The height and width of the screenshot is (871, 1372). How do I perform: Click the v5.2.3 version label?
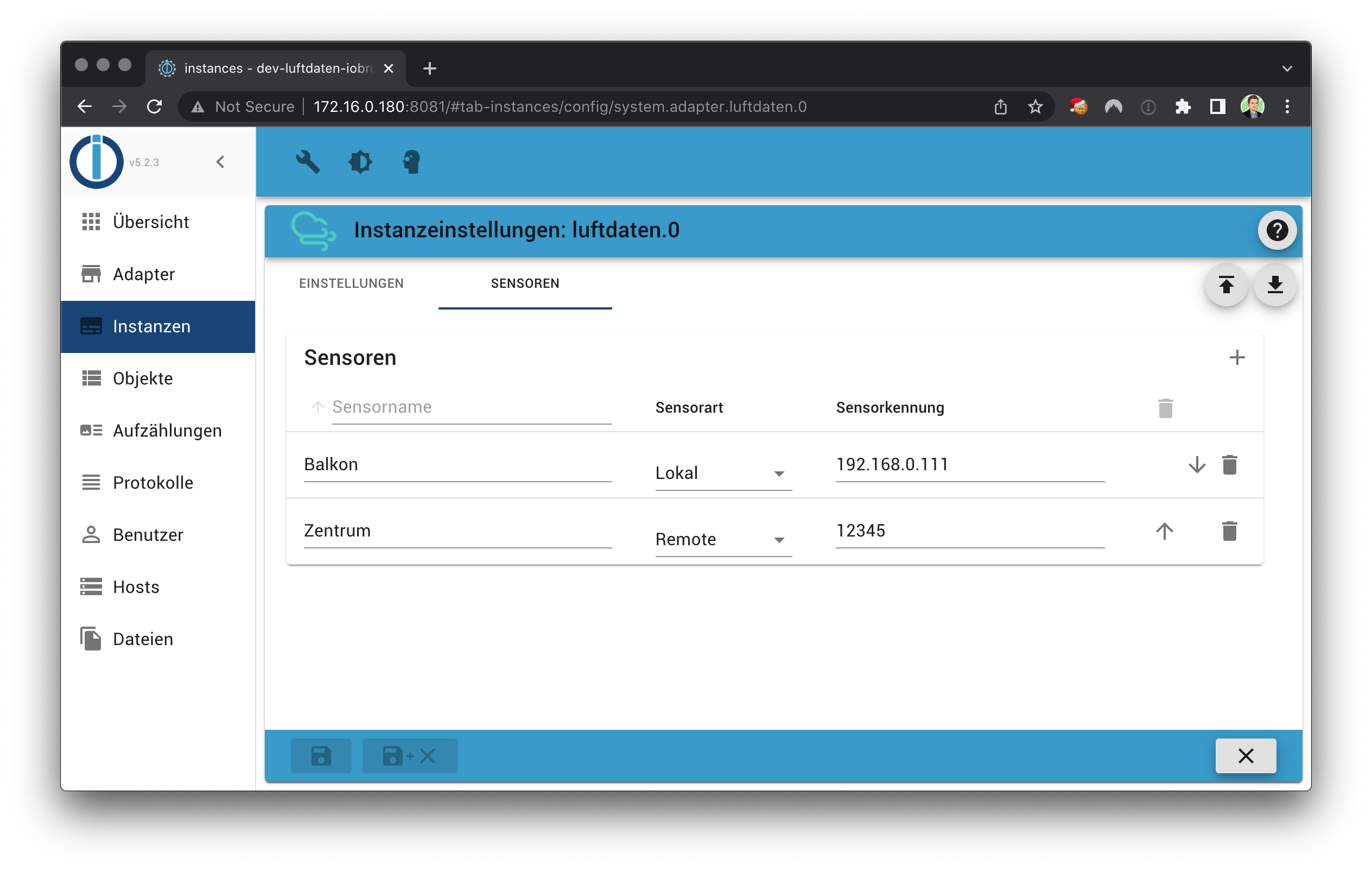[144, 162]
